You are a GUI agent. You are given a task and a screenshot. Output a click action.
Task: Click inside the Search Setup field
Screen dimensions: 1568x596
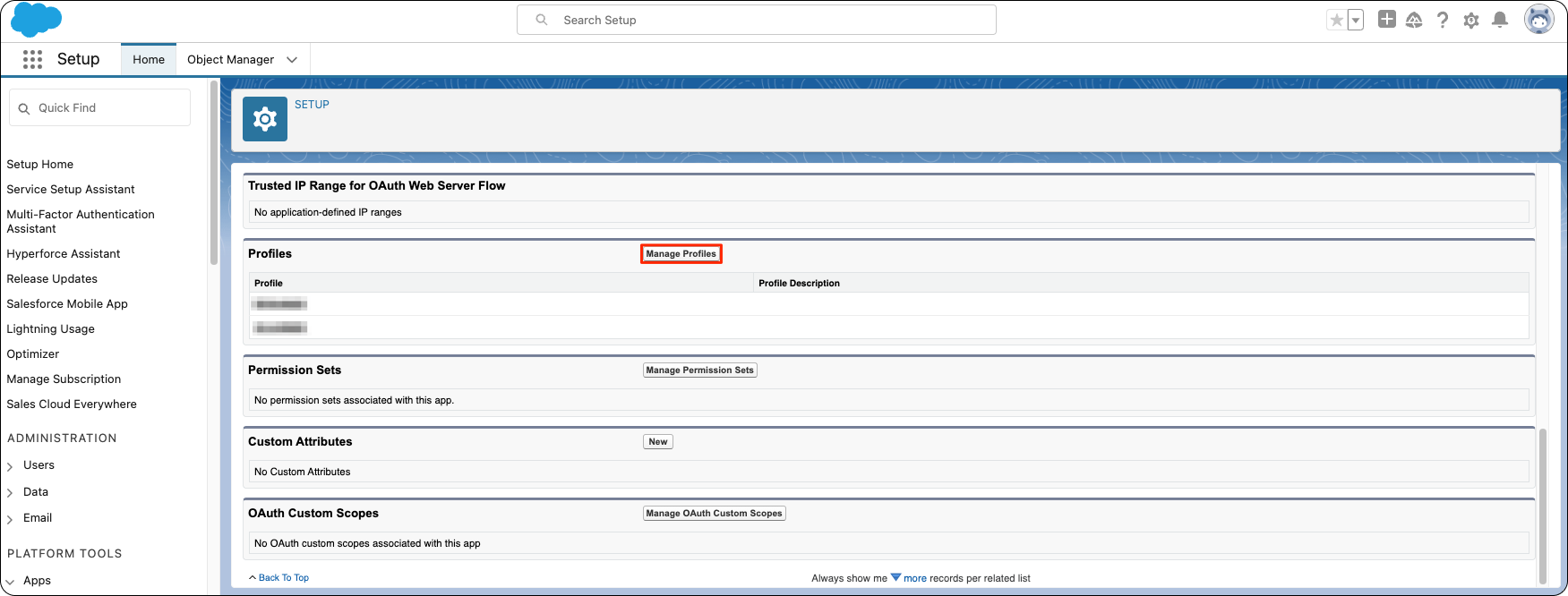click(x=756, y=20)
